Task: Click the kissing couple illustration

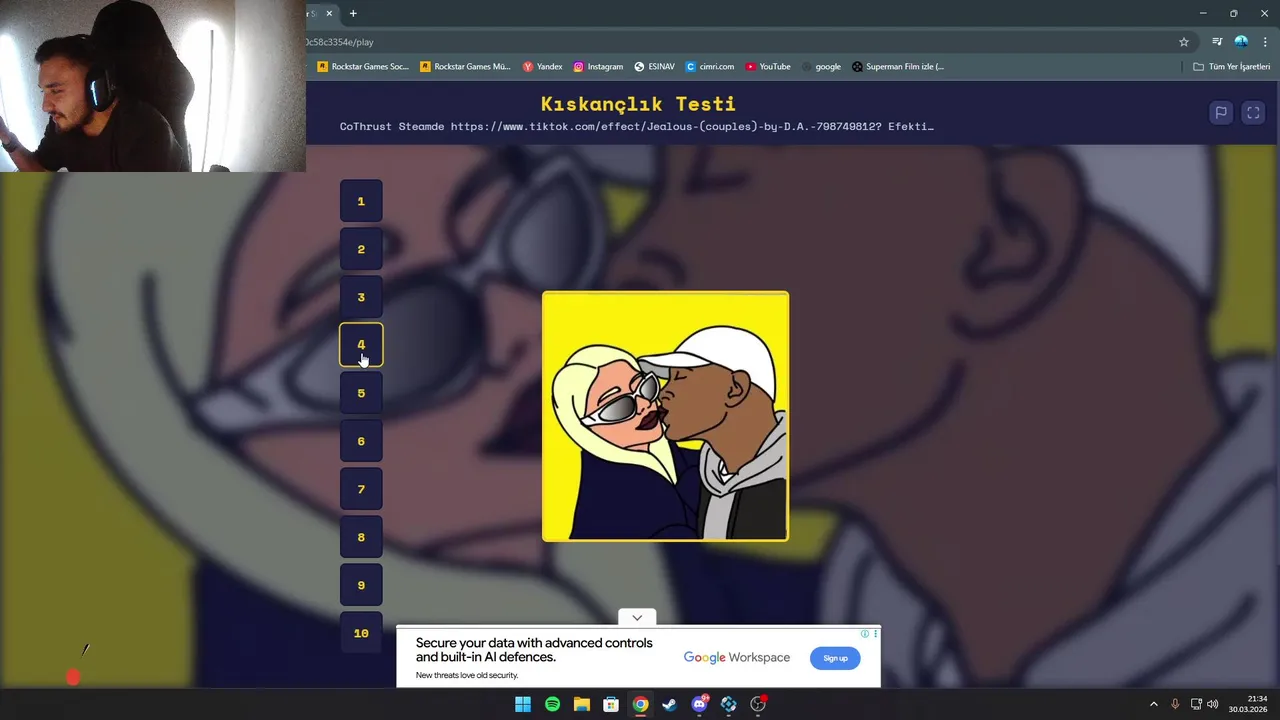Action: [665, 416]
